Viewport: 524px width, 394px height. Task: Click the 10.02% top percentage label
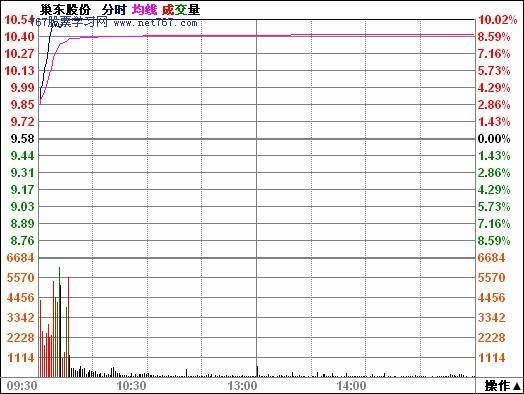tap(498, 20)
